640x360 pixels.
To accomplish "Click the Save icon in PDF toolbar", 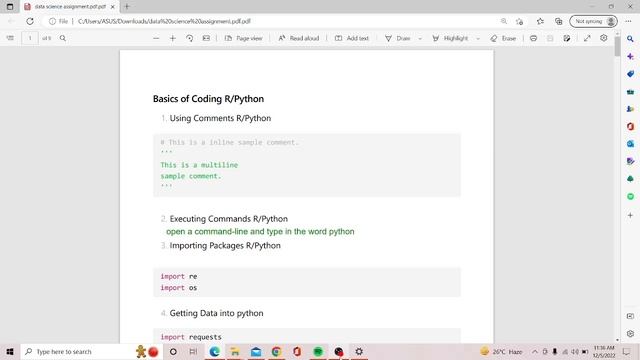I will 550,38.
